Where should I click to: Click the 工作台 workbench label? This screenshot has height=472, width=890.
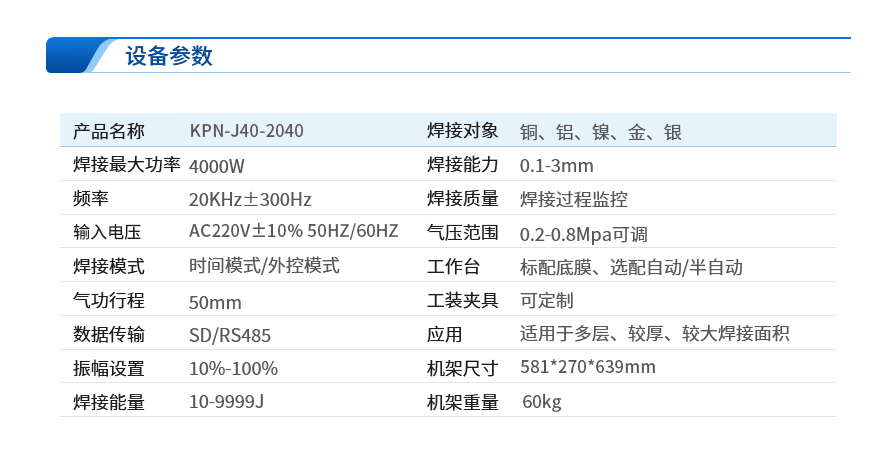(x=453, y=267)
